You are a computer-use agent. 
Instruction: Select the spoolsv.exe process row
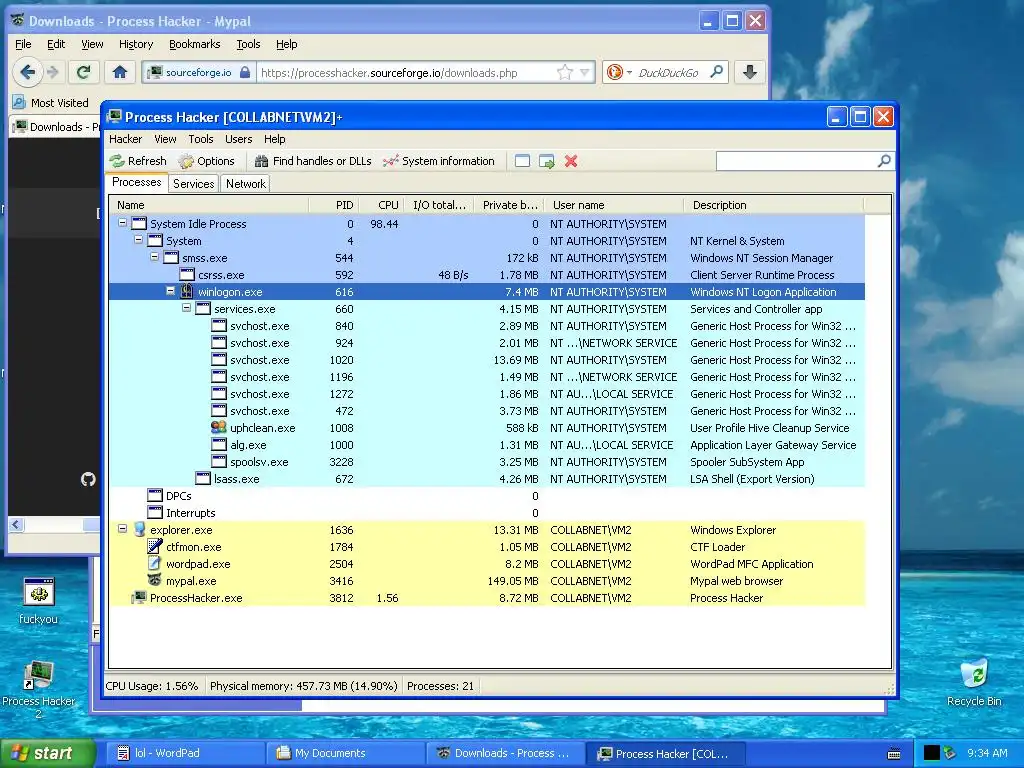[x=487, y=462]
